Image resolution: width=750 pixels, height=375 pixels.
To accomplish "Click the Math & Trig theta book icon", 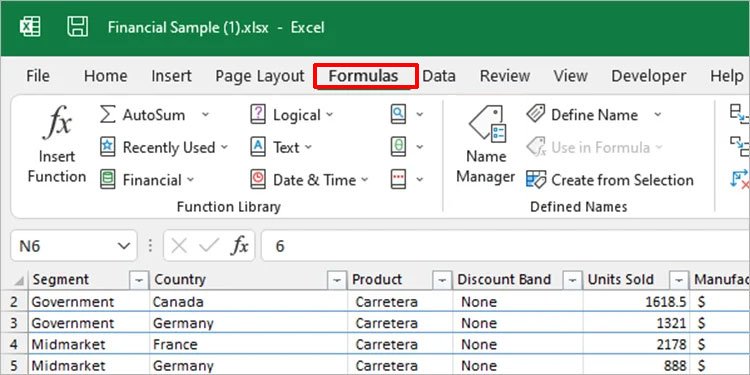I will (398, 147).
